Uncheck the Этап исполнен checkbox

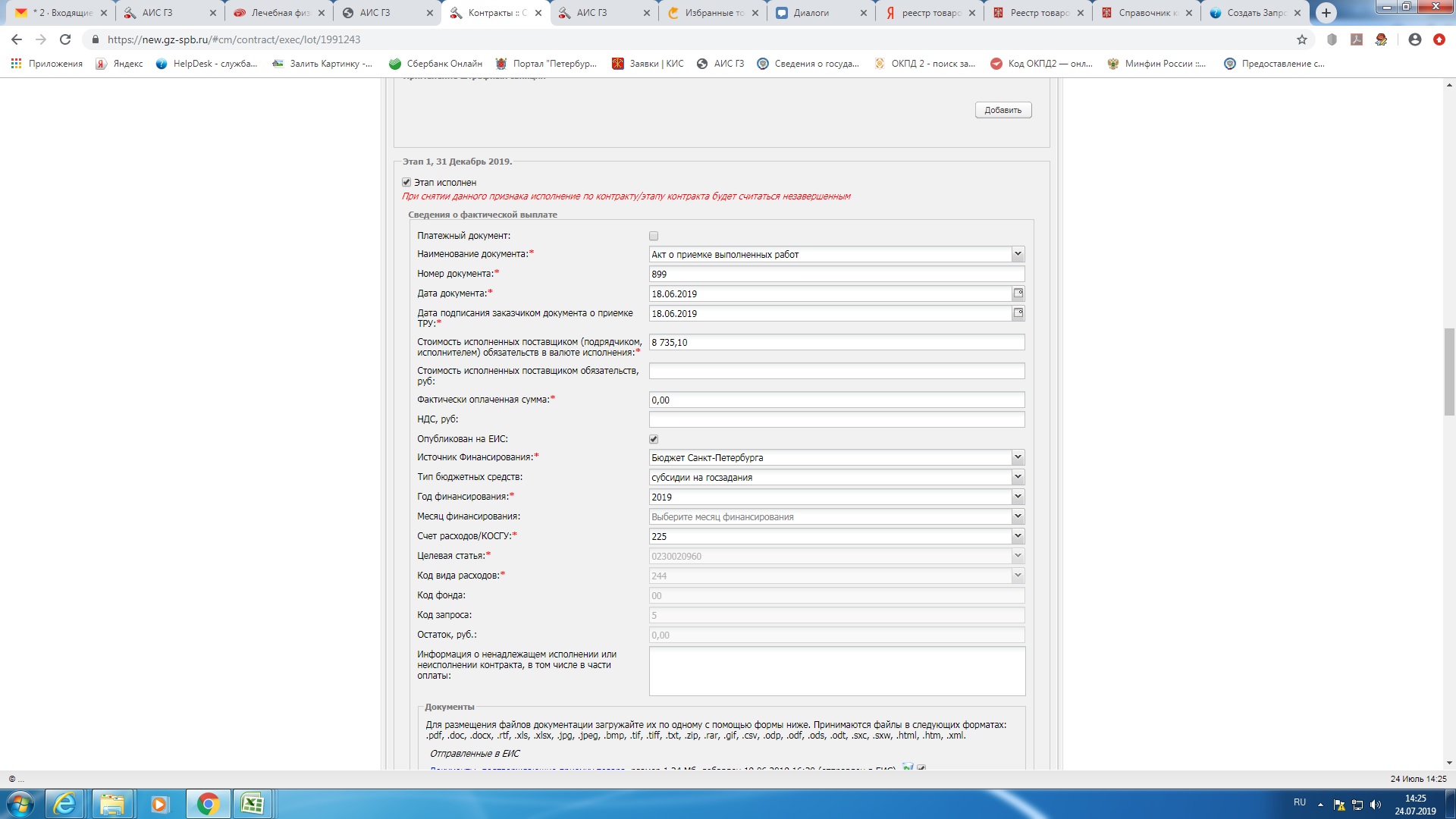(406, 183)
